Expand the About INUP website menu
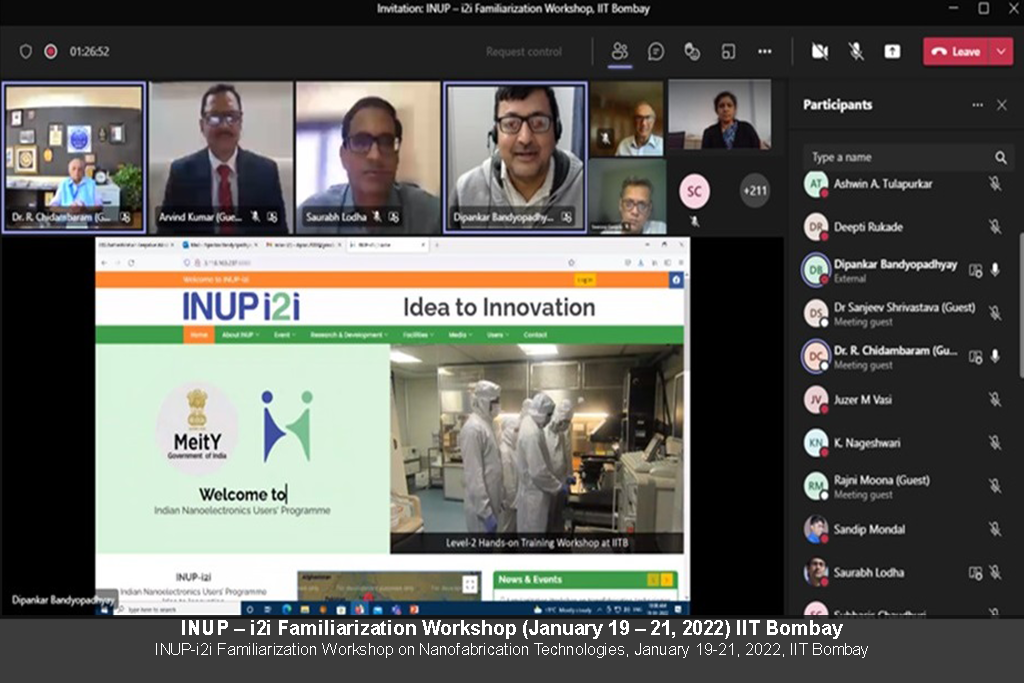 point(240,335)
